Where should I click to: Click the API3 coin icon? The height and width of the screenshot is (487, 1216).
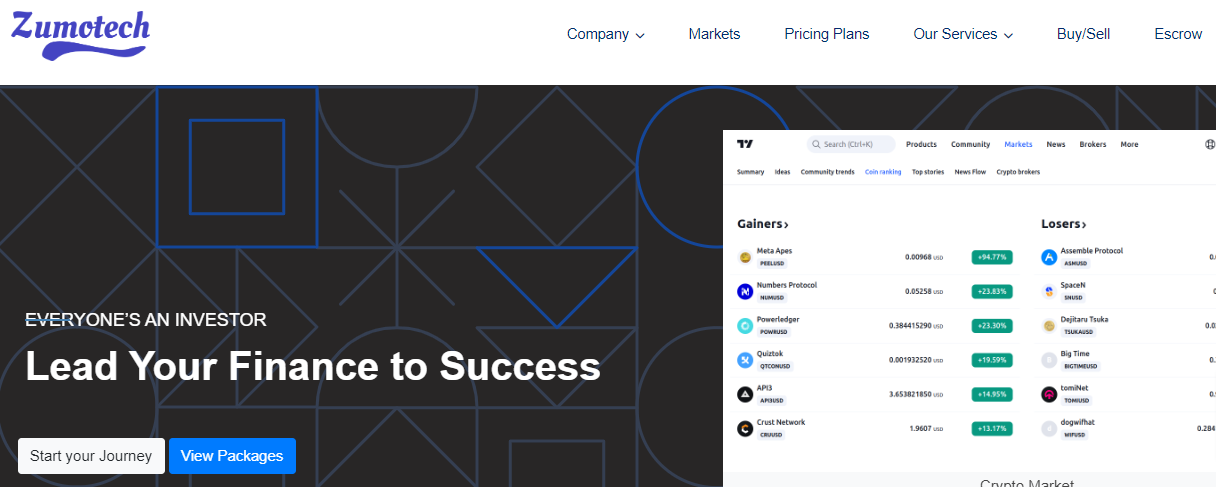pos(745,394)
